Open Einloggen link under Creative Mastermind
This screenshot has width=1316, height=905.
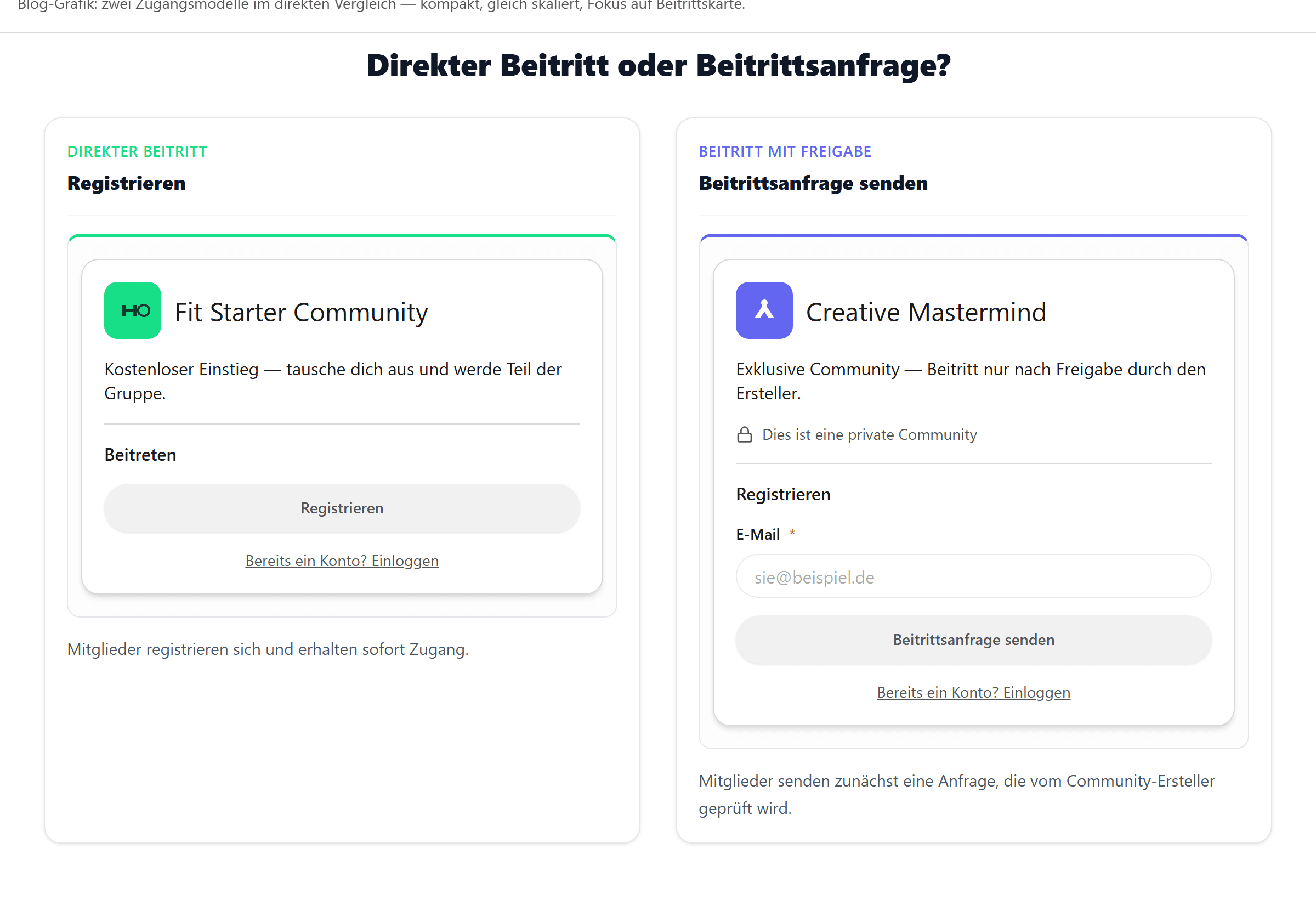[973, 692]
